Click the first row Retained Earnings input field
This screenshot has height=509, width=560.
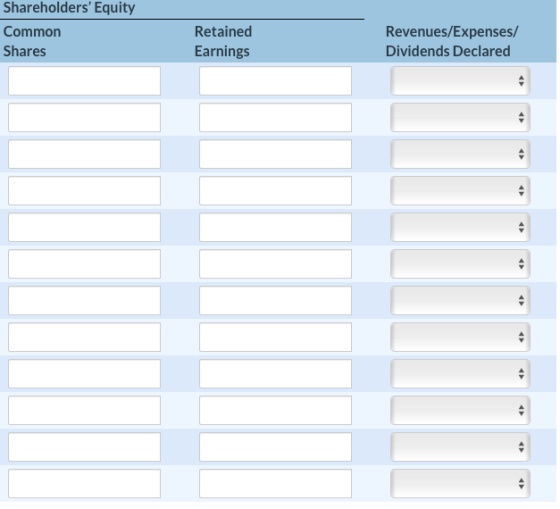click(276, 81)
